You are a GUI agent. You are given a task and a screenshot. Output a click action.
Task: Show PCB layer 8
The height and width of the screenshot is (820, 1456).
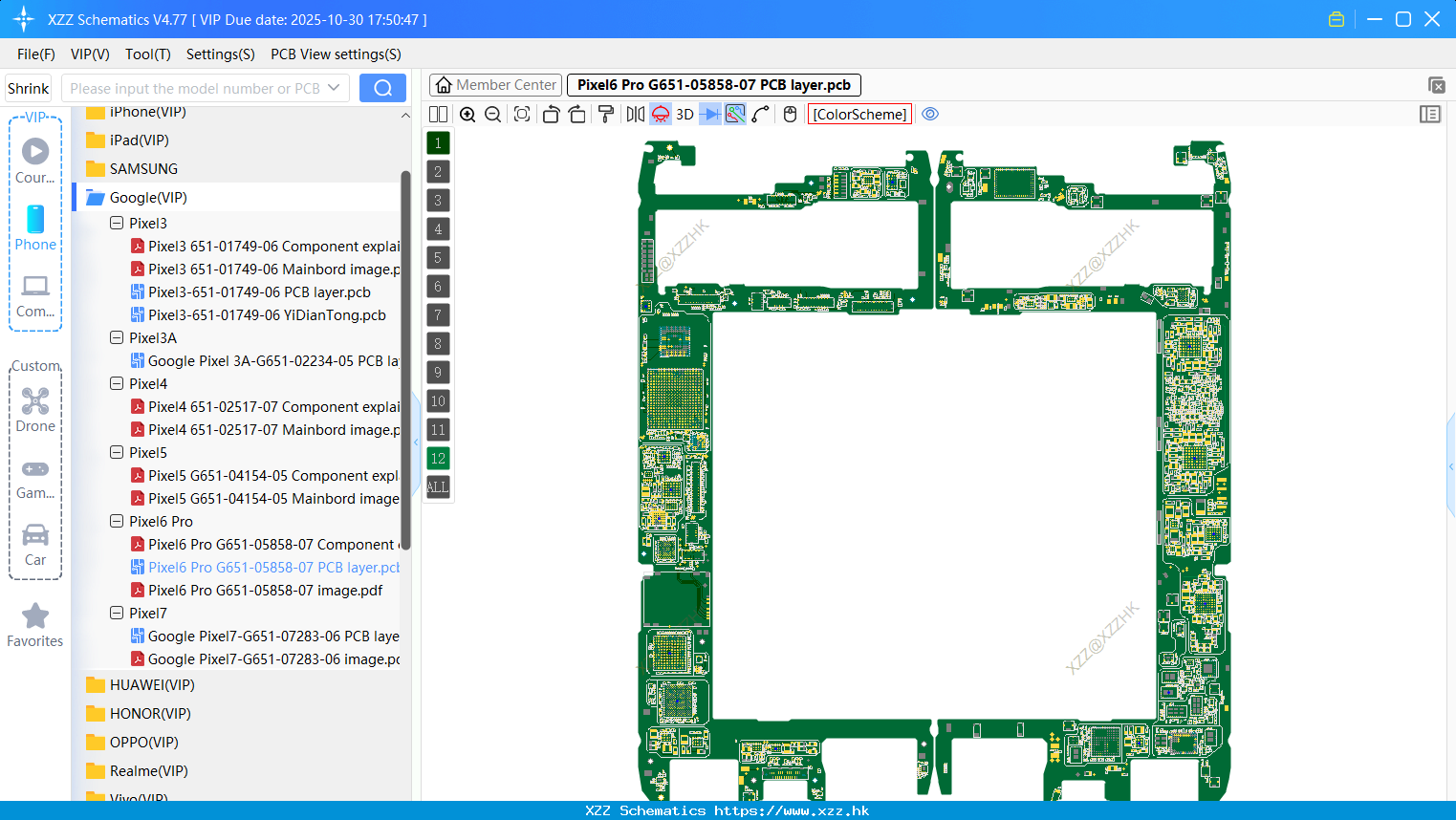[438, 344]
